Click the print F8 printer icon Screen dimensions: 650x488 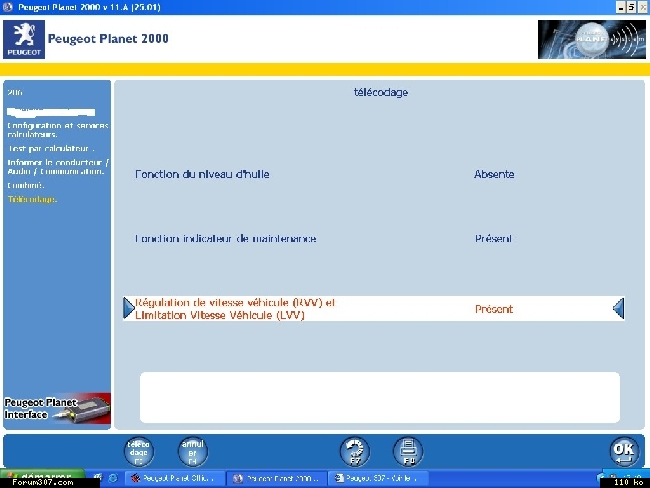pyautogui.click(x=408, y=452)
